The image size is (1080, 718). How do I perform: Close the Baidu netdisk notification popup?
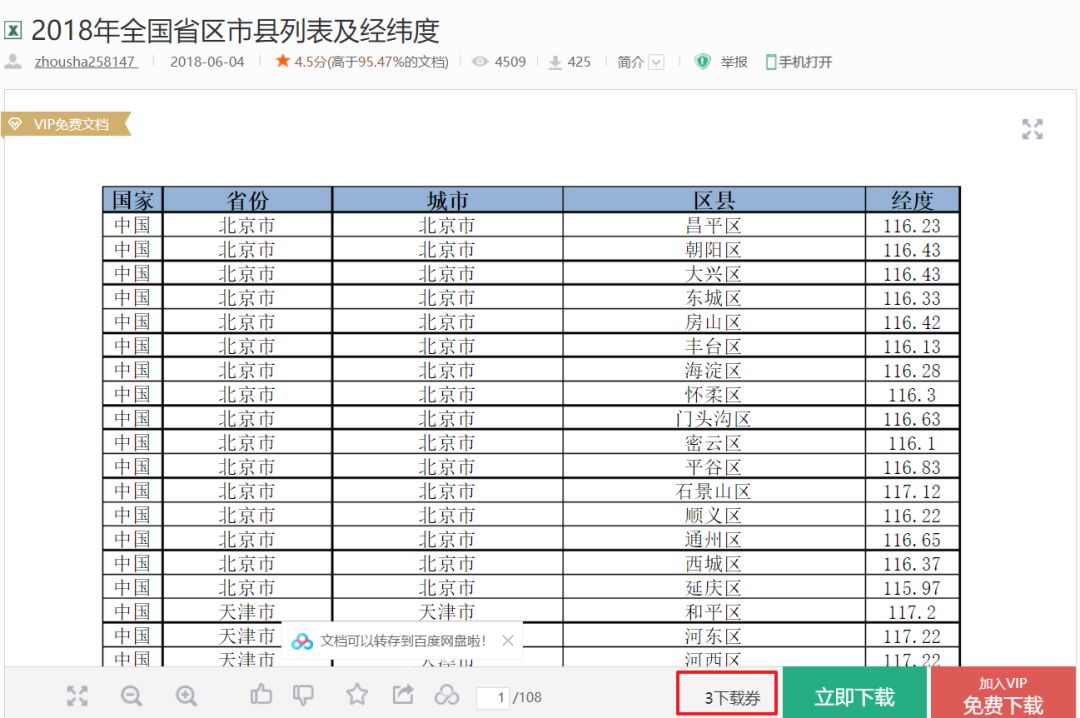pos(508,640)
